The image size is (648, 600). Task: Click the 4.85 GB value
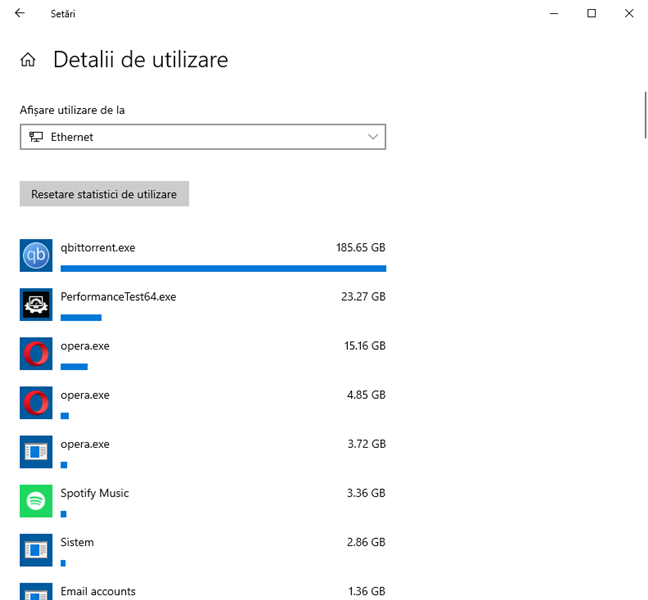(x=366, y=395)
